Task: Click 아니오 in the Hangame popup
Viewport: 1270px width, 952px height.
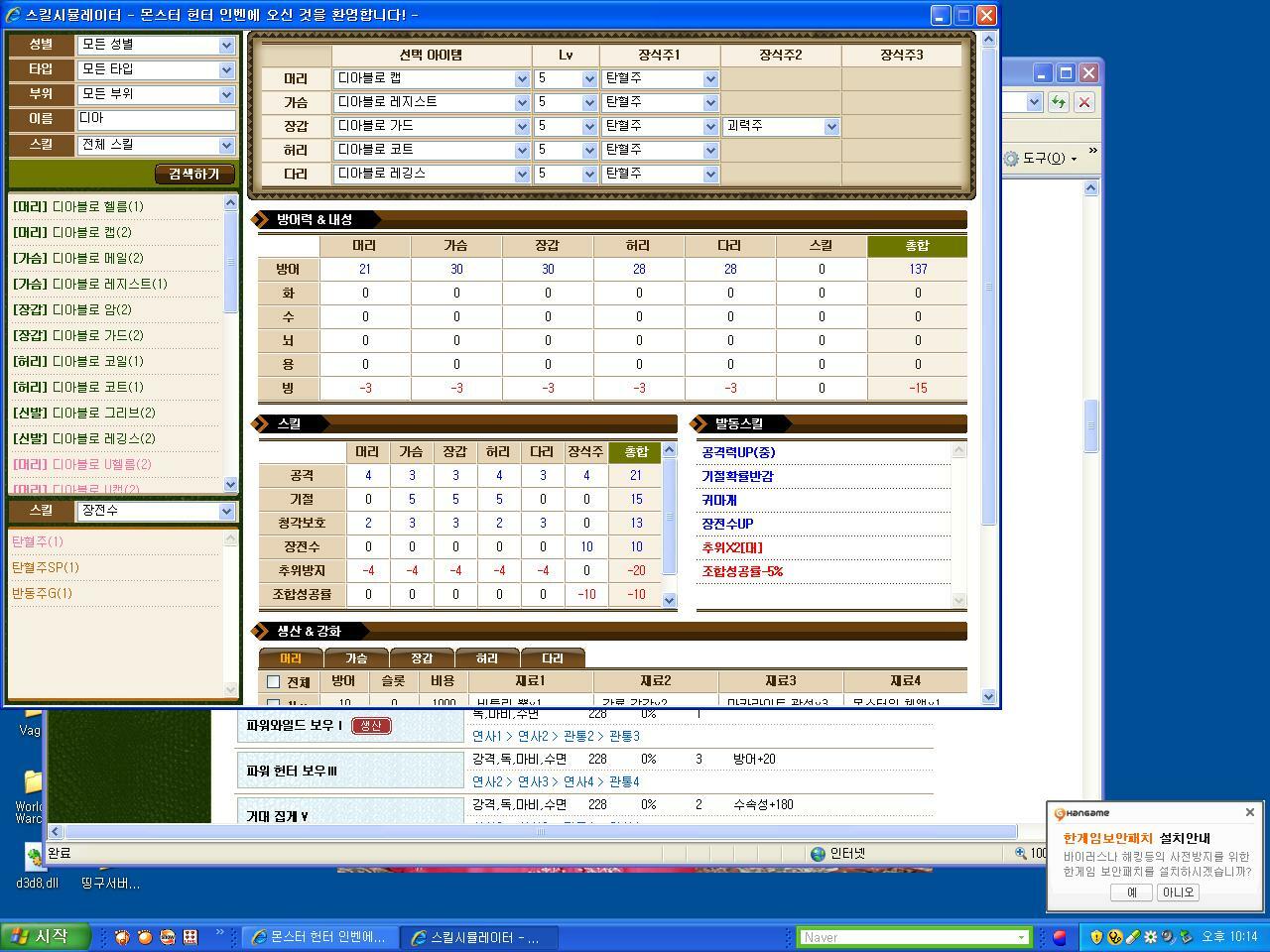Action: click(x=1178, y=892)
